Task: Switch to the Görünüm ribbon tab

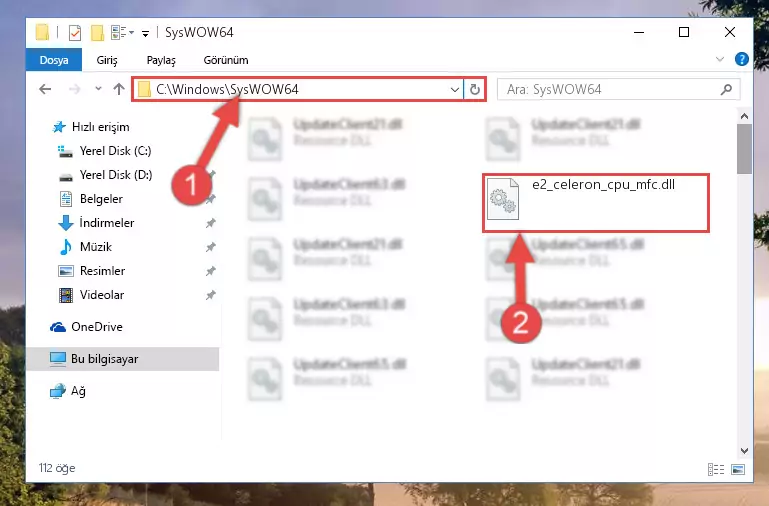Action: 226,60
